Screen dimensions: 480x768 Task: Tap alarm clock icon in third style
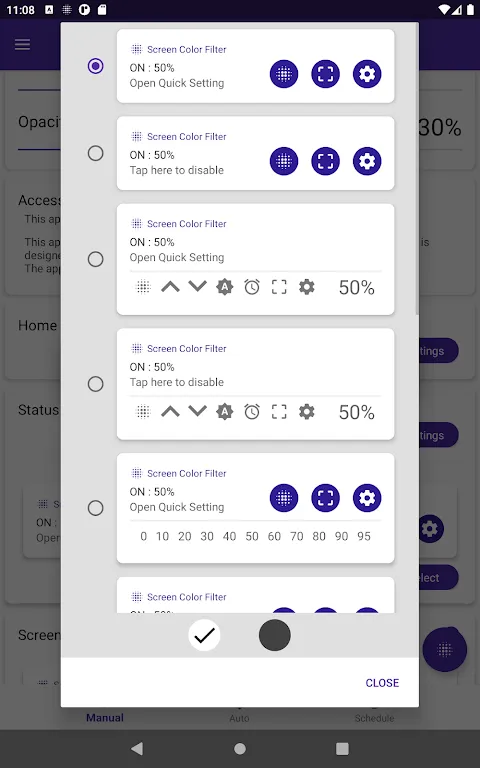(x=252, y=287)
